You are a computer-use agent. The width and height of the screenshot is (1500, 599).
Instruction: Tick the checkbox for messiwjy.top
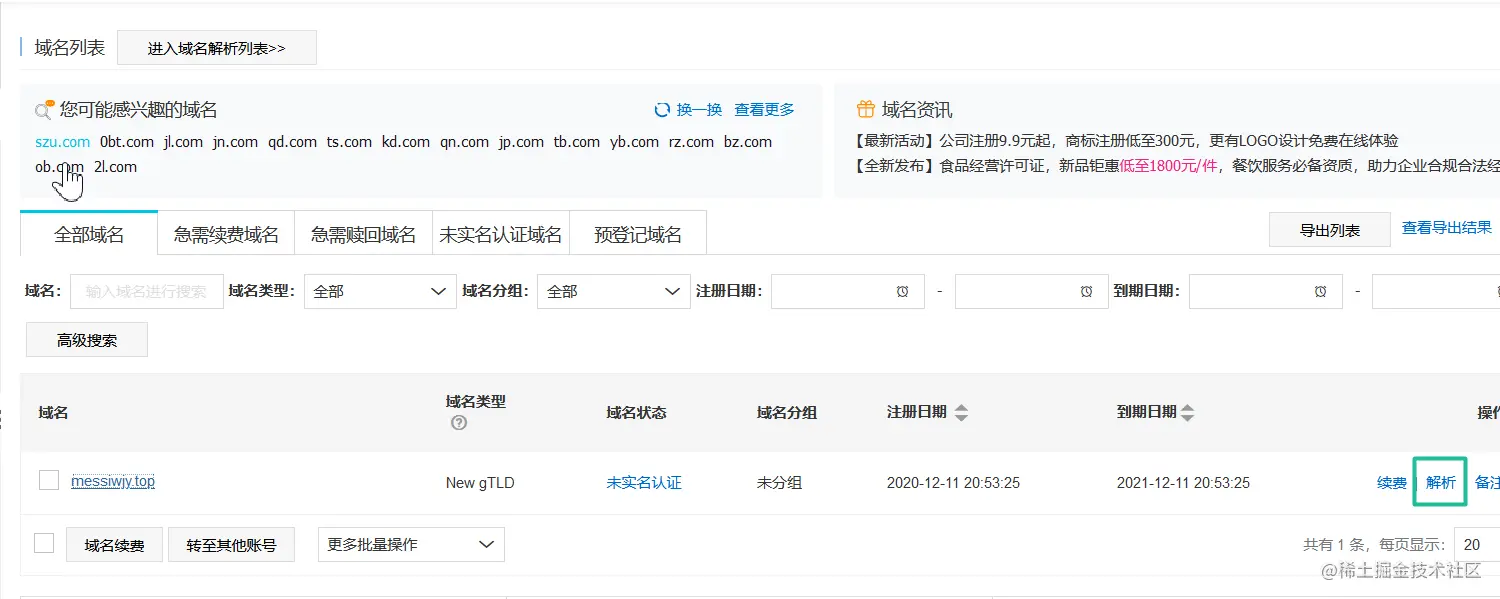click(49, 481)
